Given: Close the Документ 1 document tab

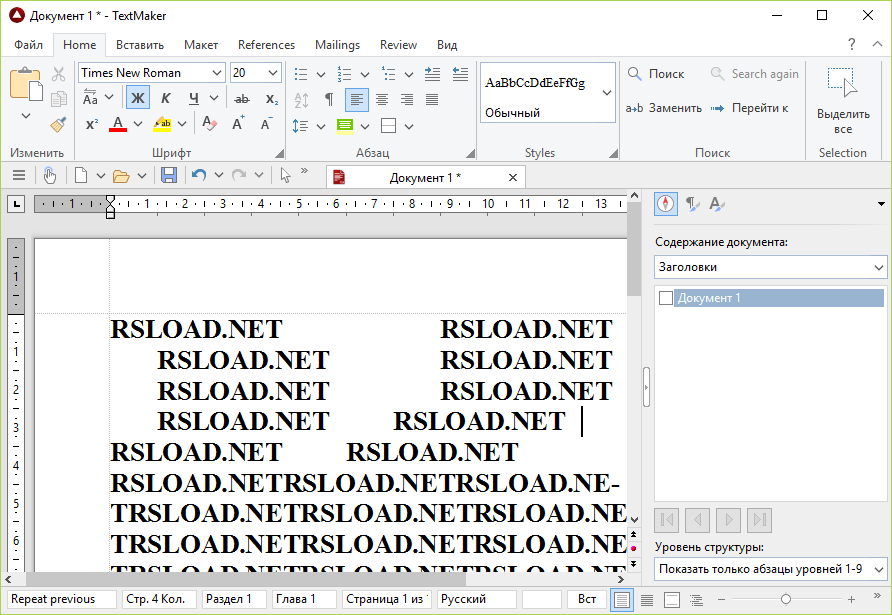Looking at the screenshot, I should (513, 178).
